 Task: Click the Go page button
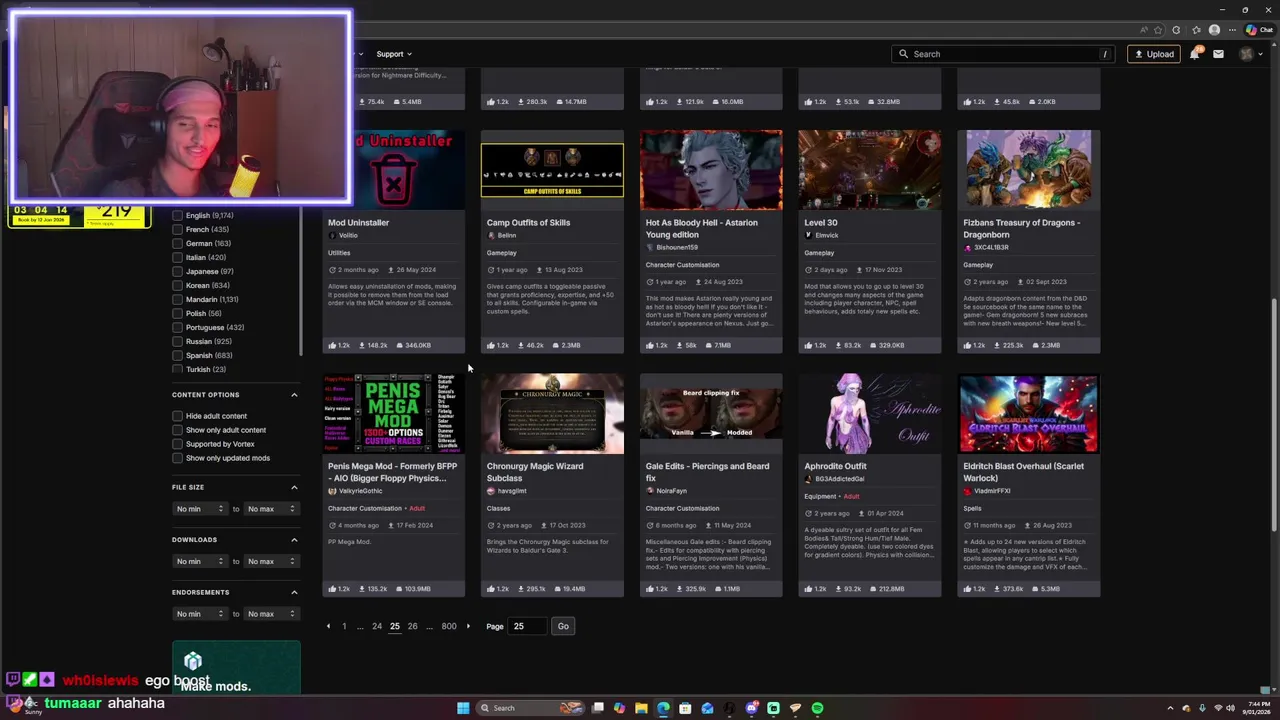tap(563, 626)
